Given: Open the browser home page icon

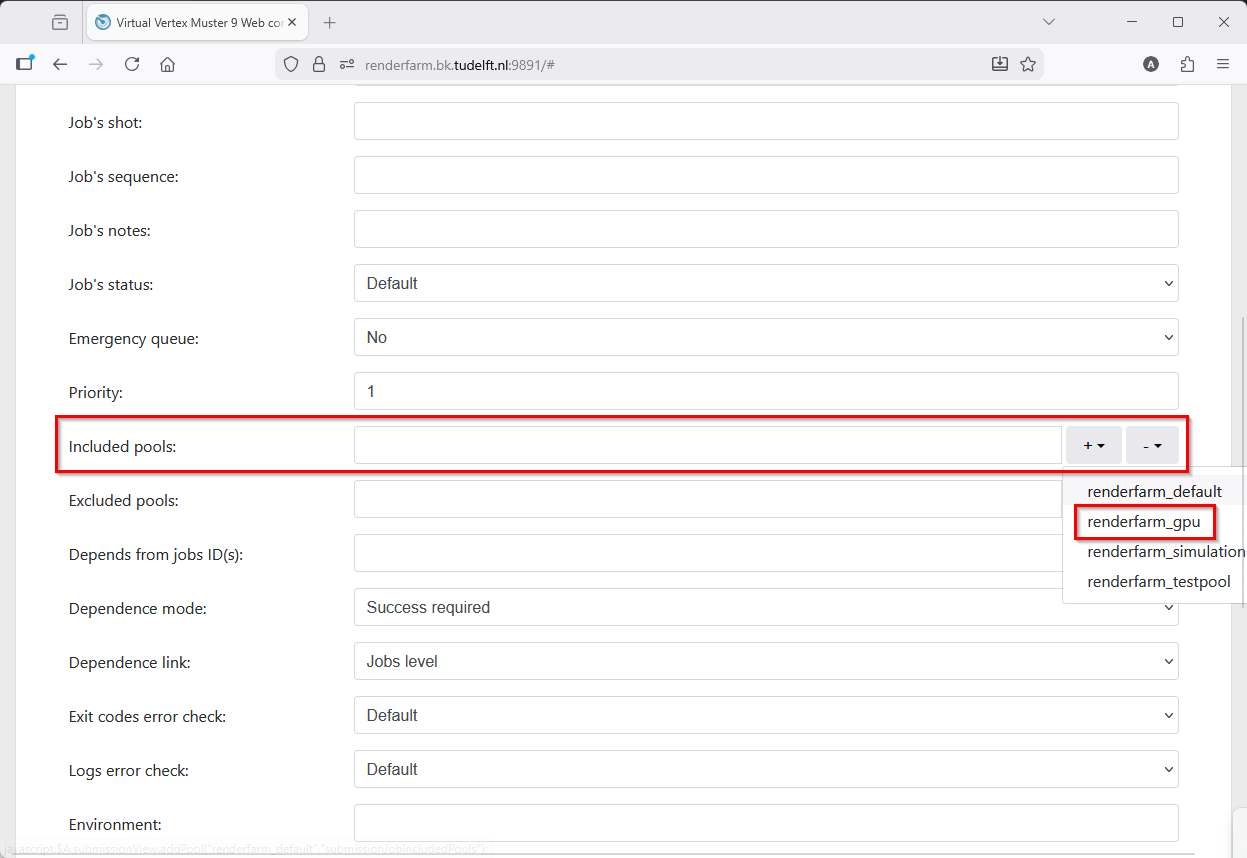Looking at the screenshot, I should coord(167,64).
